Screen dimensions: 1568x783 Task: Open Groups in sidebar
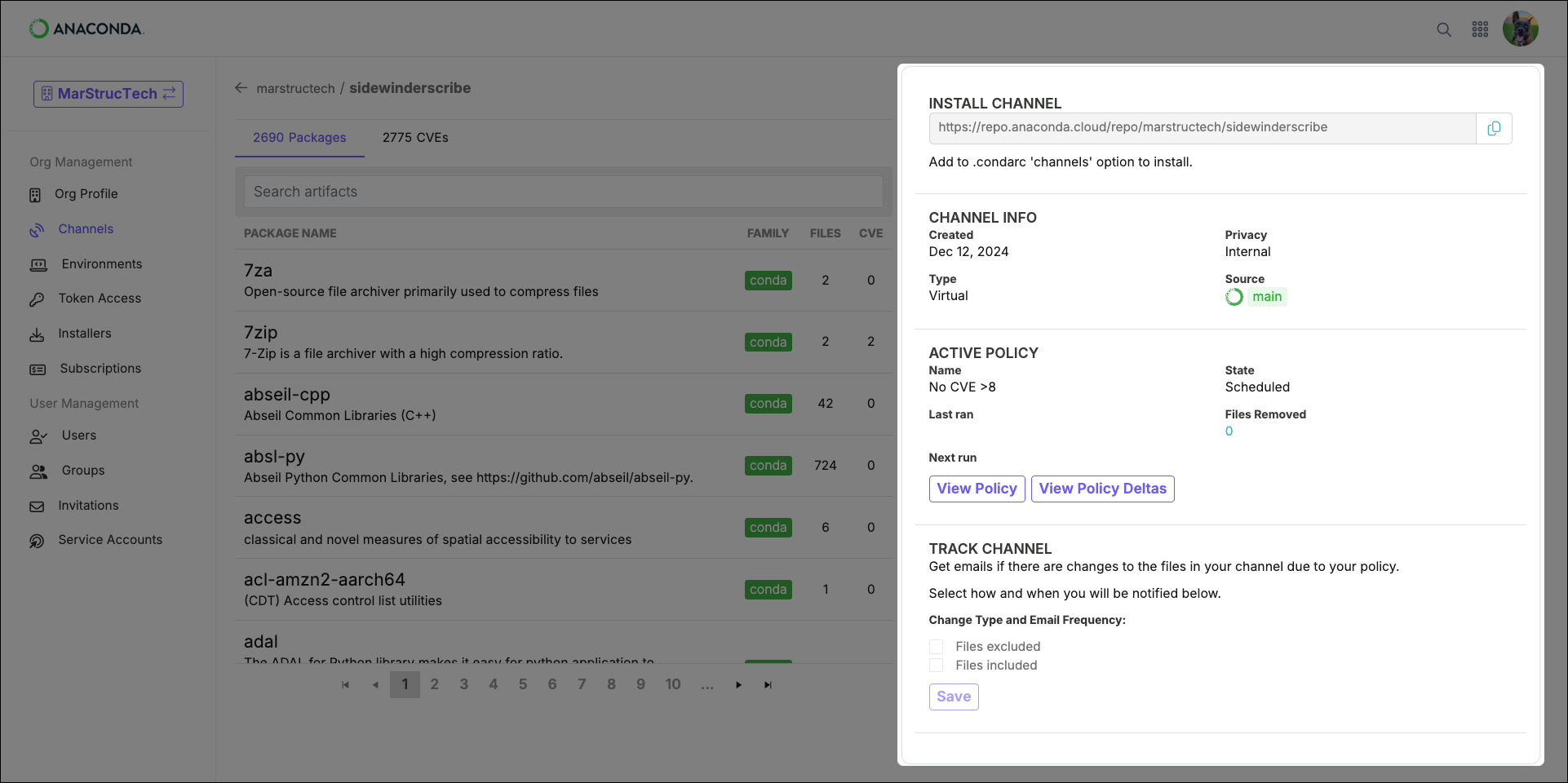[x=83, y=471]
